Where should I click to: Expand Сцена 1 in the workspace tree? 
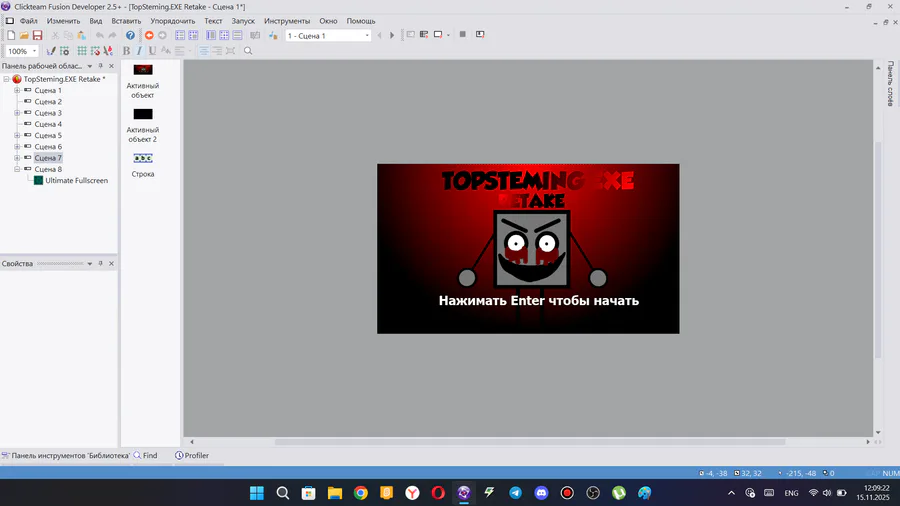(17, 91)
